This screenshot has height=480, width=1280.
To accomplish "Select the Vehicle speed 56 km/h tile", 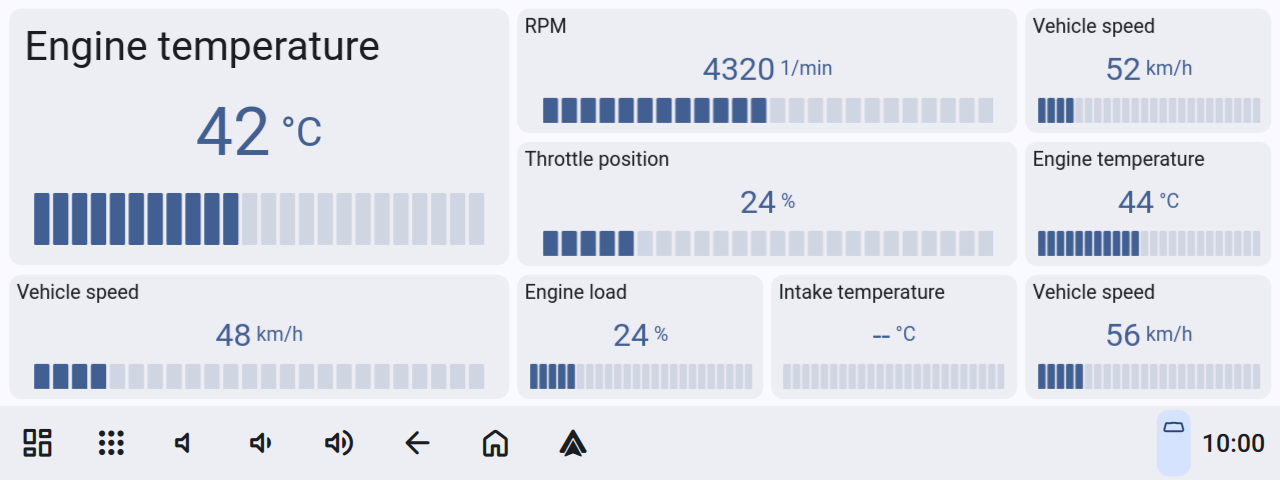I will [x=1148, y=336].
